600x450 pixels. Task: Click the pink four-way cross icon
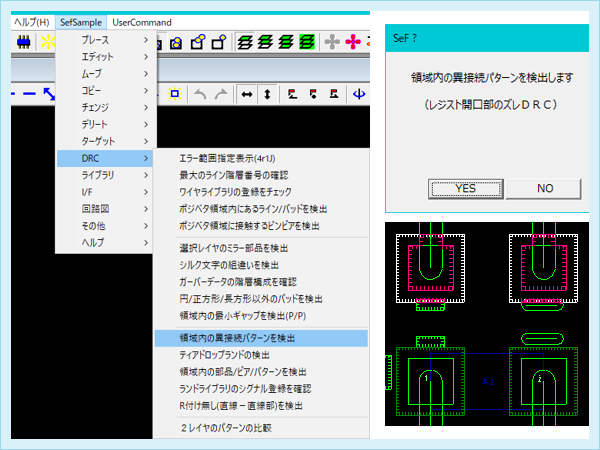pyautogui.click(x=351, y=42)
